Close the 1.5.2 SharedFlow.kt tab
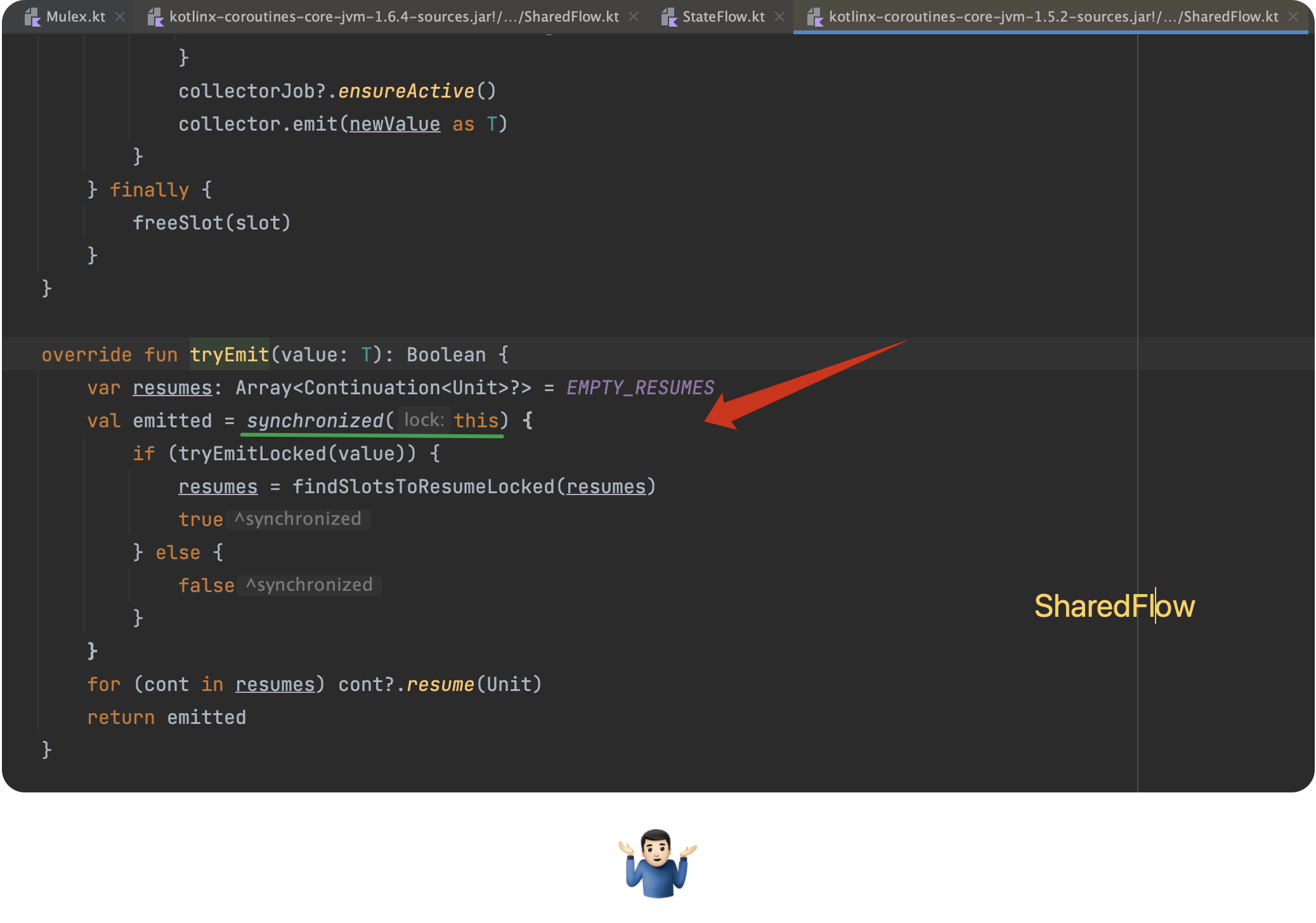Screen dimensions: 1316x923 point(1293,16)
